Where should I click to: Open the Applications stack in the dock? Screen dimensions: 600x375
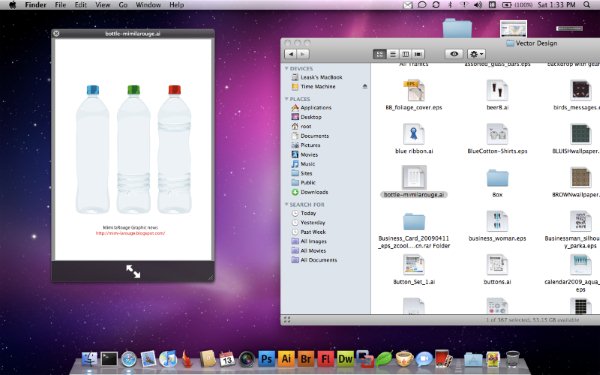pos(473,360)
